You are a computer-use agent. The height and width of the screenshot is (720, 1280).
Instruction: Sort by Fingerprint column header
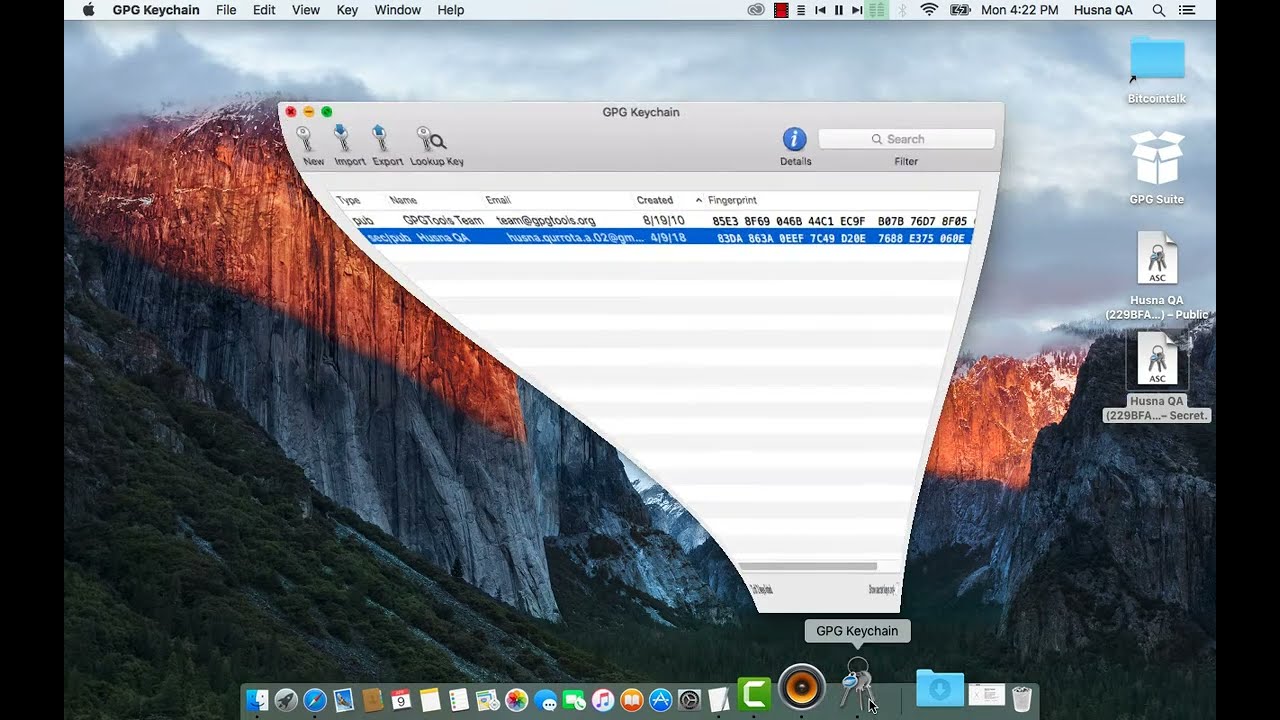pyautogui.click(x=732, y=200)
